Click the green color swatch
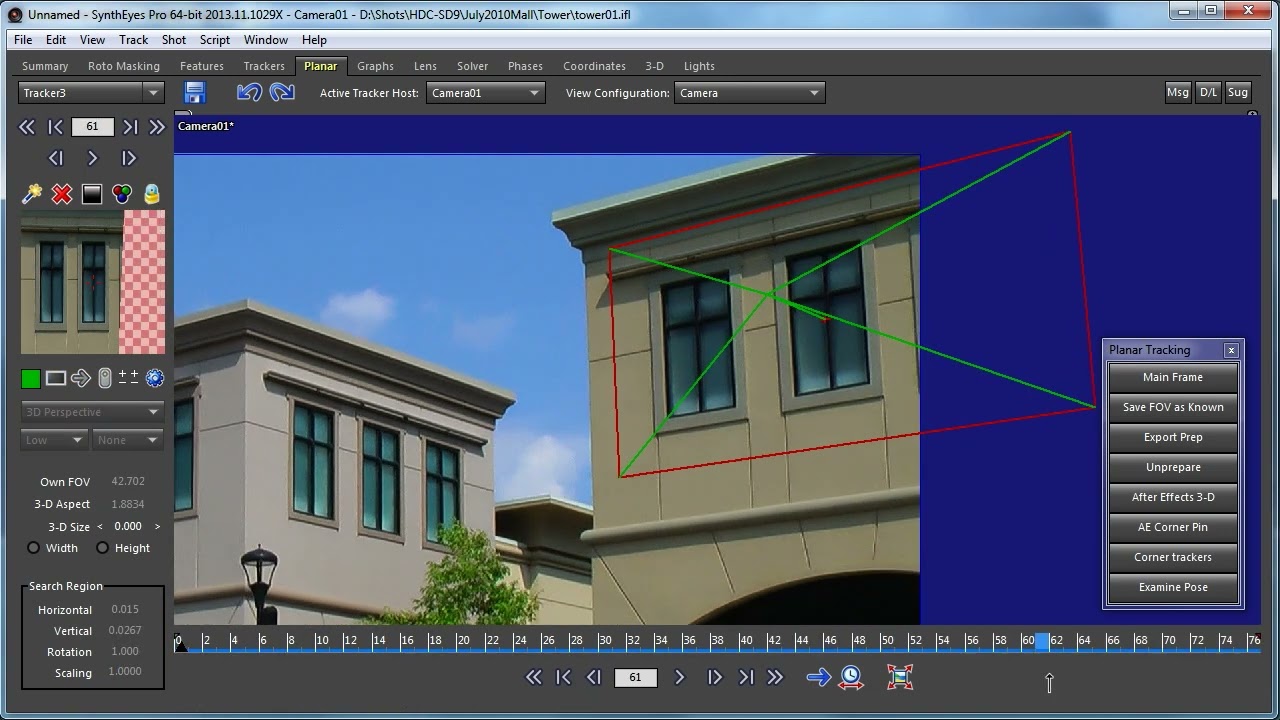Viewport: 1280px width, 720px height. point(31,378)
